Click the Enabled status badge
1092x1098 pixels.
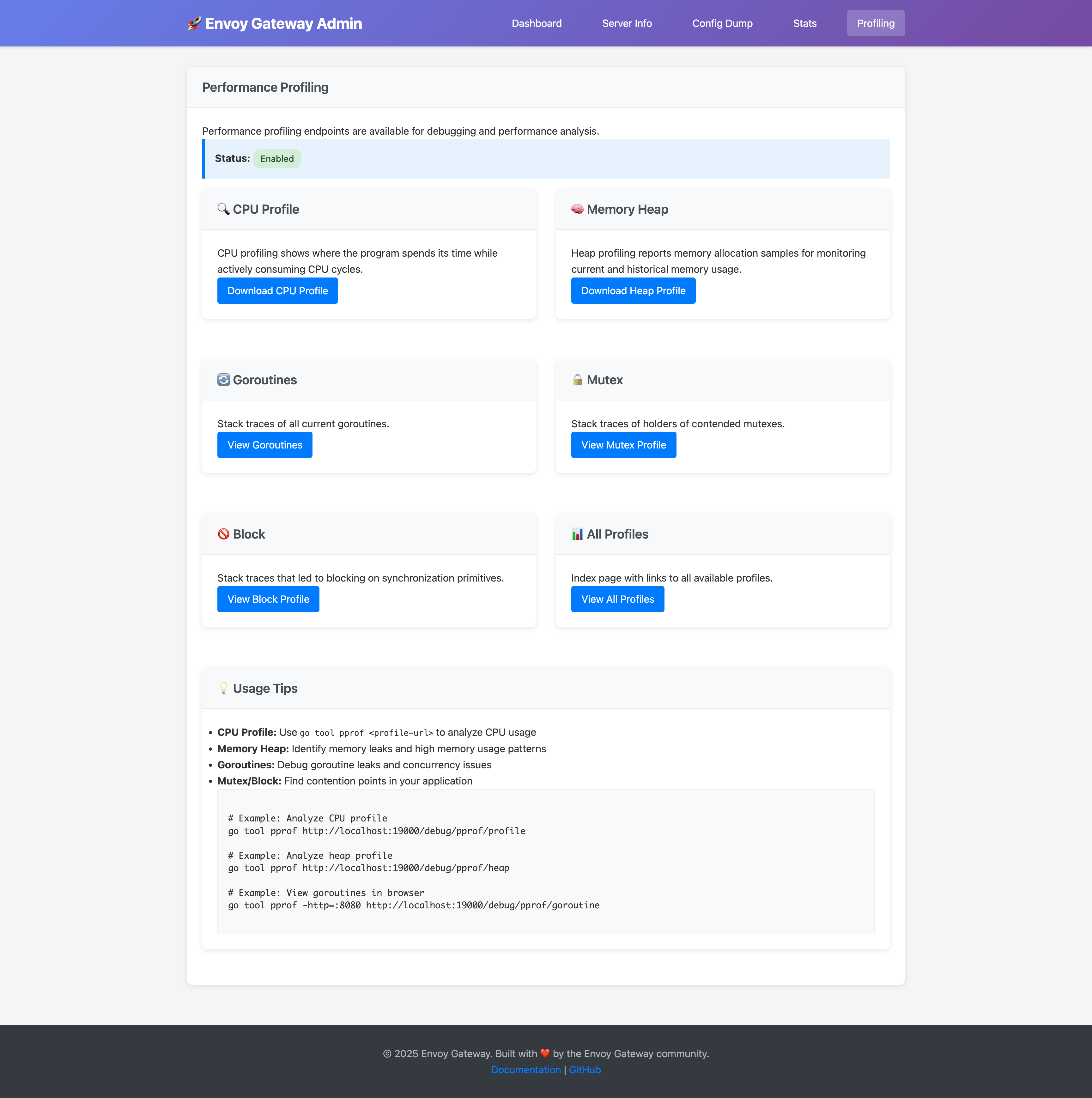(277, 159)
